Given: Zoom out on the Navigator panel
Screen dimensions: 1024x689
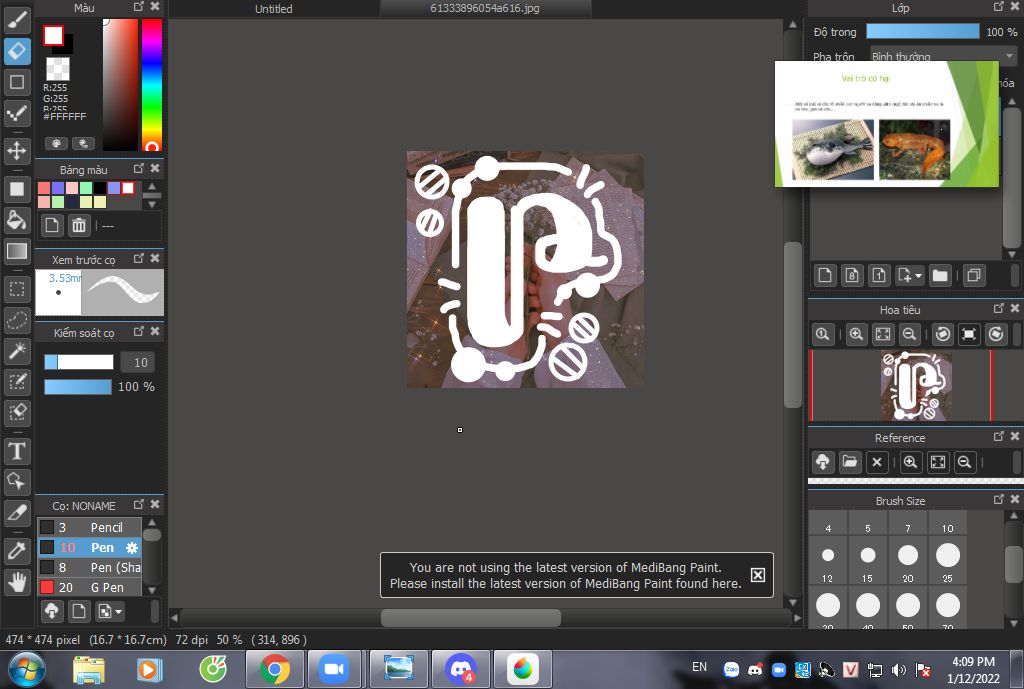Looking at the screenshot, I should [909, 334].
